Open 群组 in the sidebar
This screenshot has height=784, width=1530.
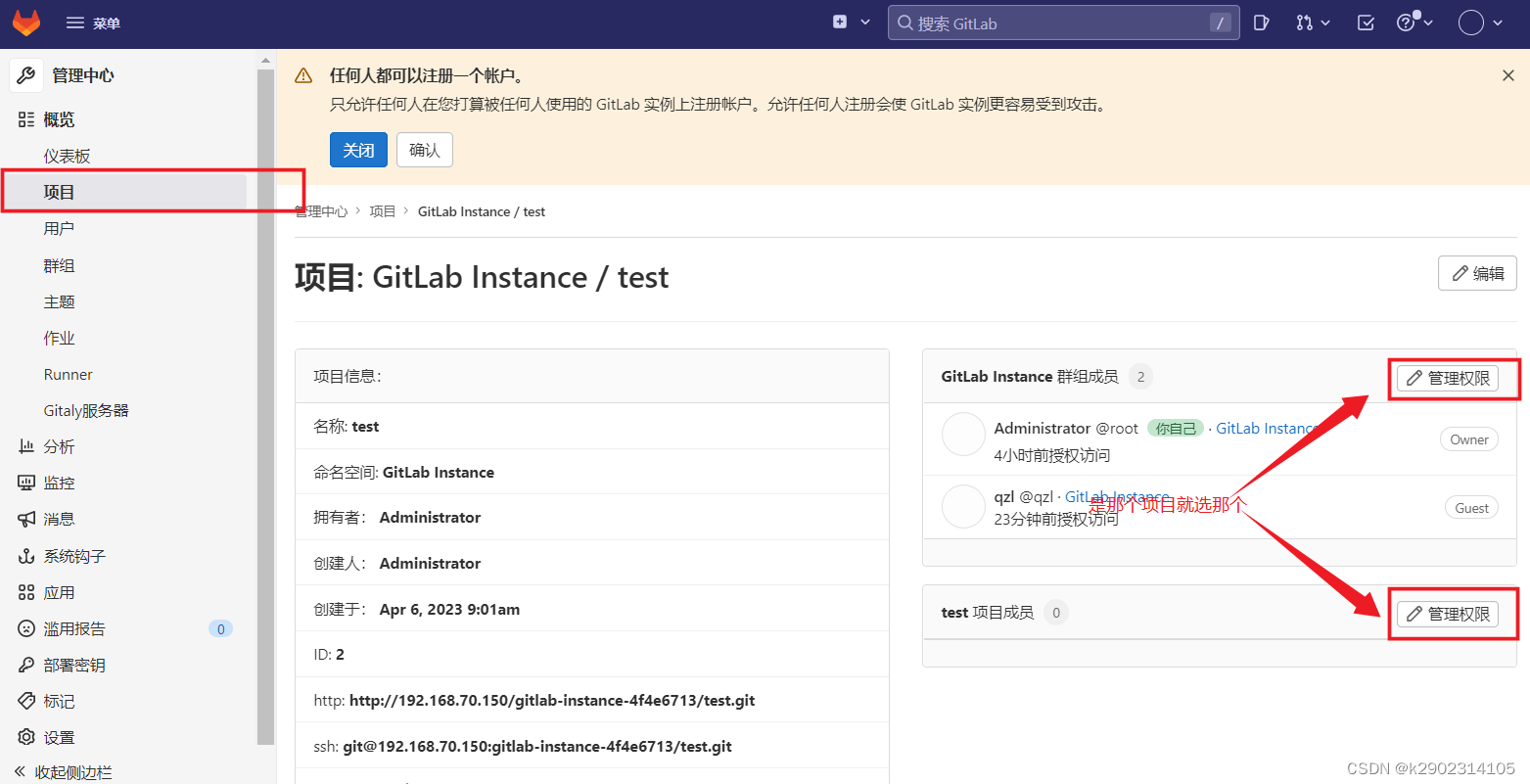(x=59, y=265)
